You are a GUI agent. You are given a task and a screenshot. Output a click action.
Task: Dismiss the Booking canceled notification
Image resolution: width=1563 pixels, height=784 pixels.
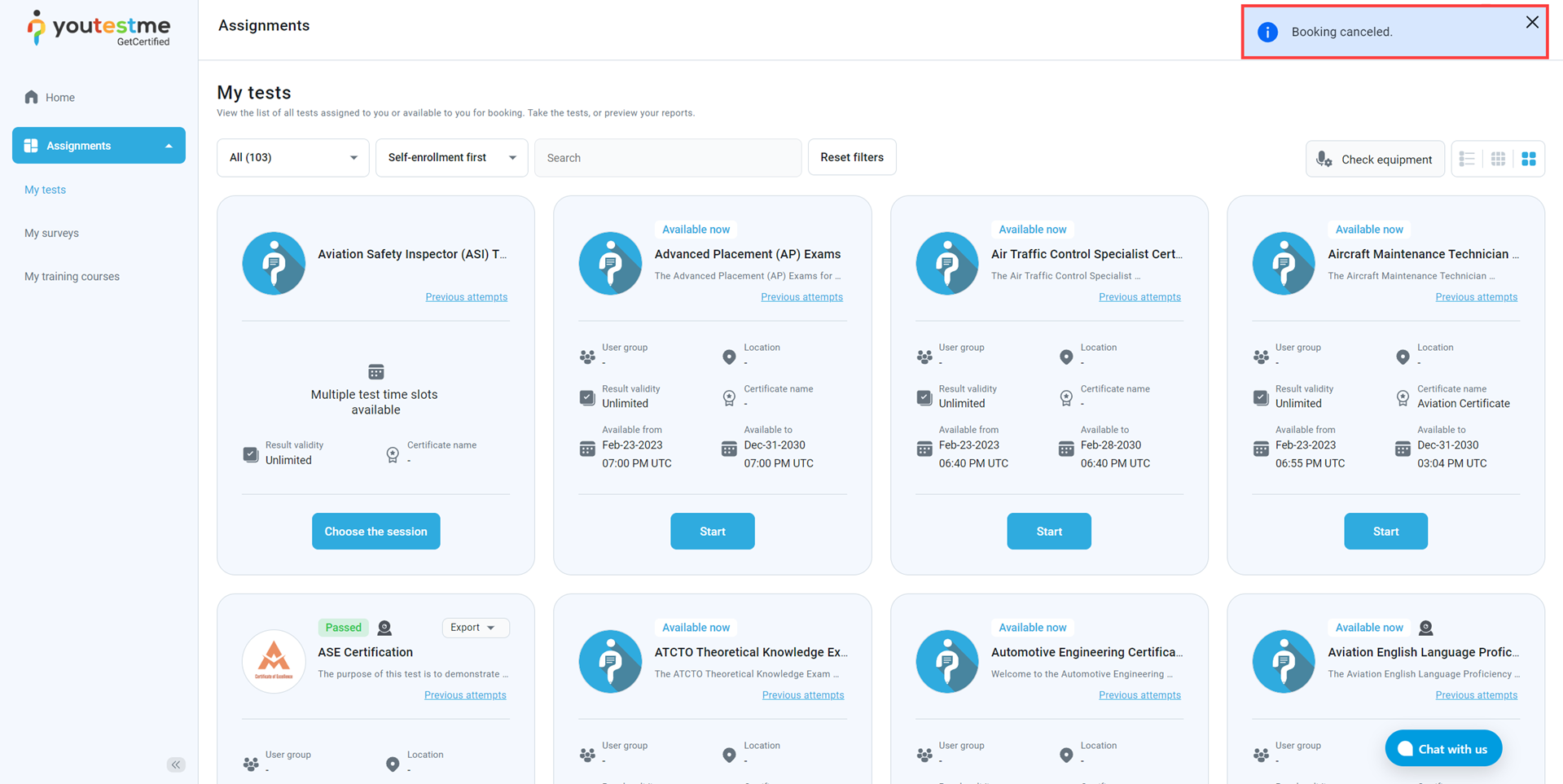[1531, 23]
